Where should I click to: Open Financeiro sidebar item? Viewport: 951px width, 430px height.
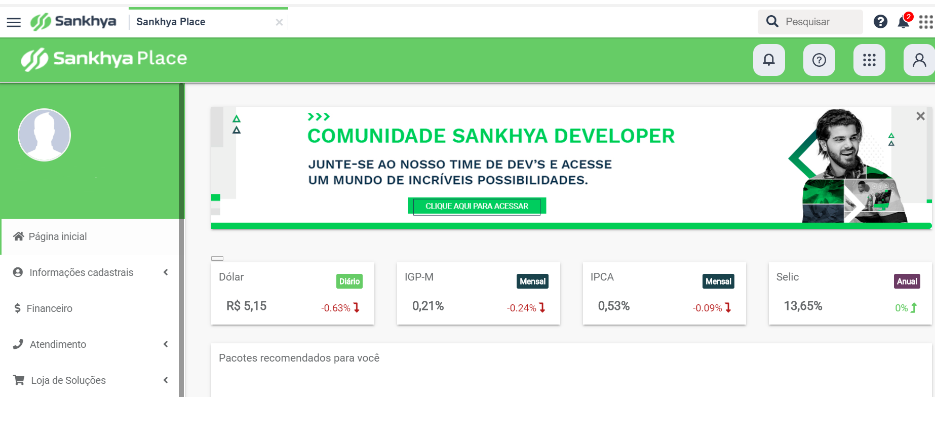tap(90, 308)
